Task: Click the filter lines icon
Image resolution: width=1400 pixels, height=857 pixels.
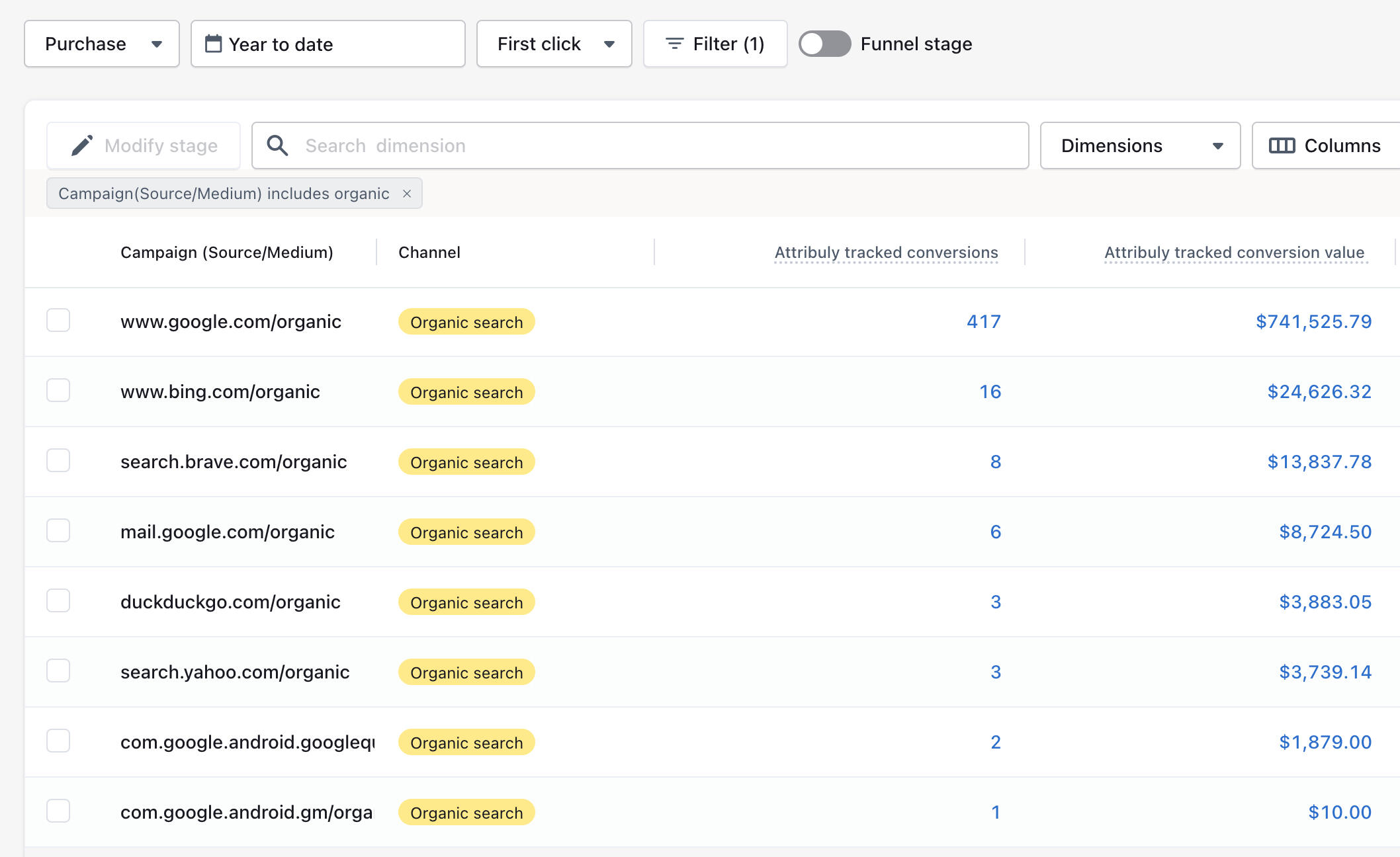Action: [674, 44]
